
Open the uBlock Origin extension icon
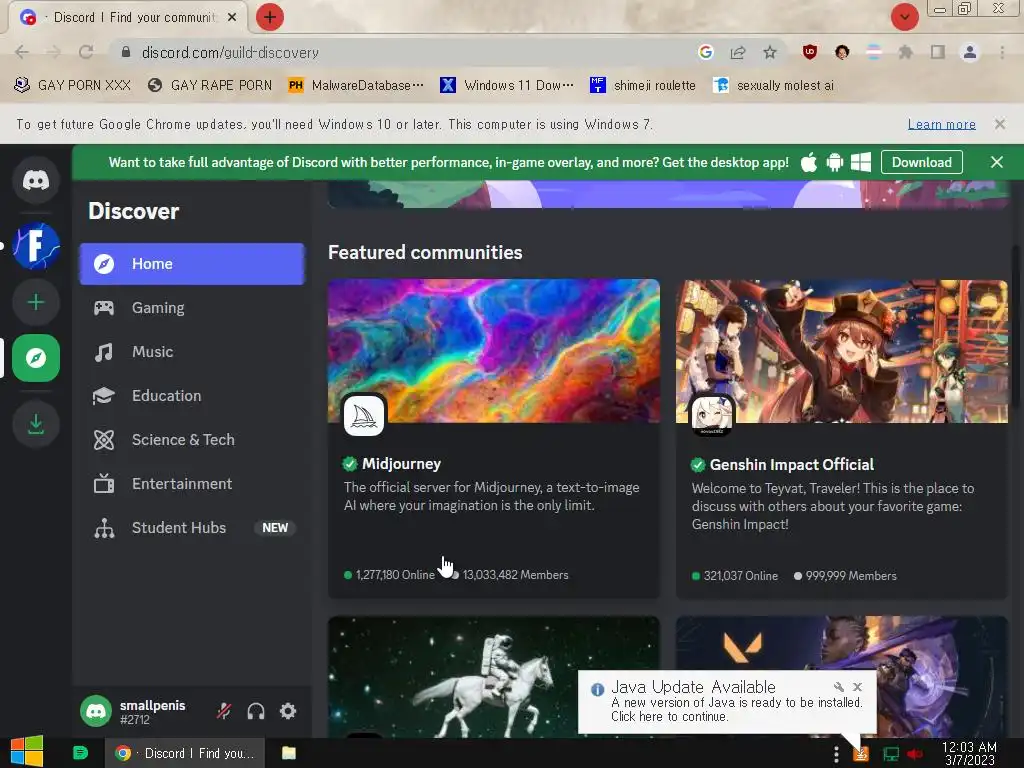pos(810,52)
